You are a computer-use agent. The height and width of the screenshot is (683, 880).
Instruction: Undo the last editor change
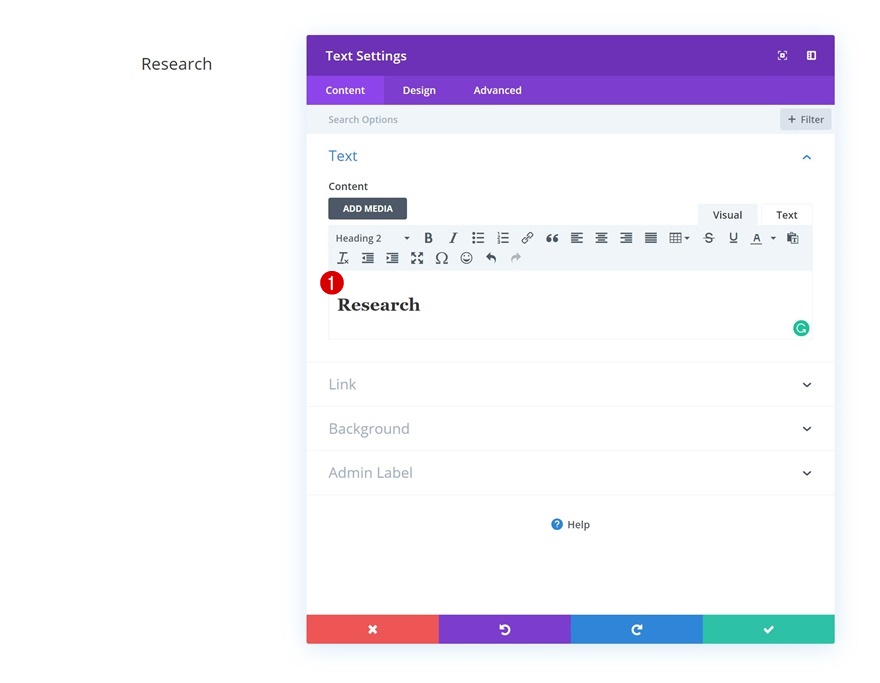tap(491, 258)
